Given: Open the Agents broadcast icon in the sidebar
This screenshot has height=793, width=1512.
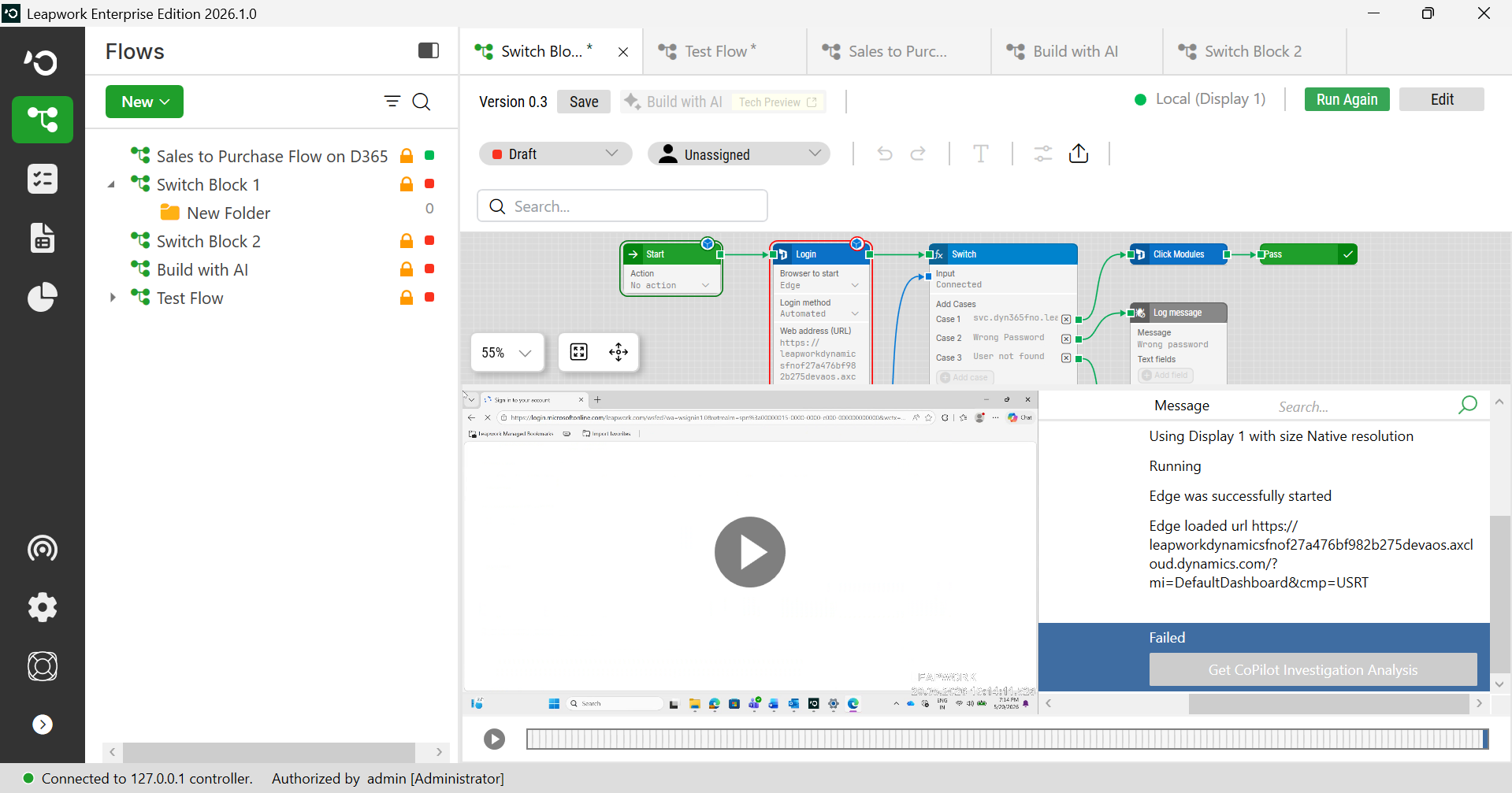Looking at the screenshot, I should pos(43,548).
